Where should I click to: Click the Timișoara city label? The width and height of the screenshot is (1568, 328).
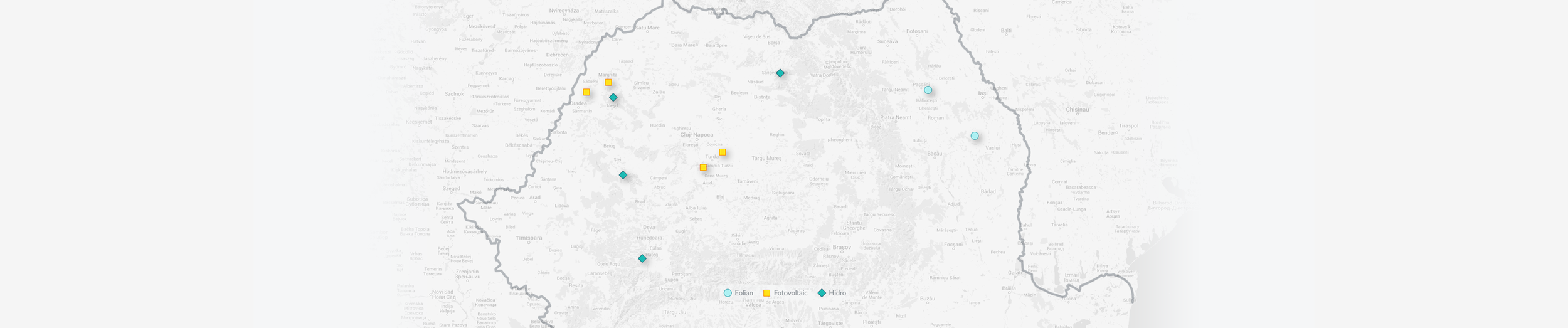point(528,238)
